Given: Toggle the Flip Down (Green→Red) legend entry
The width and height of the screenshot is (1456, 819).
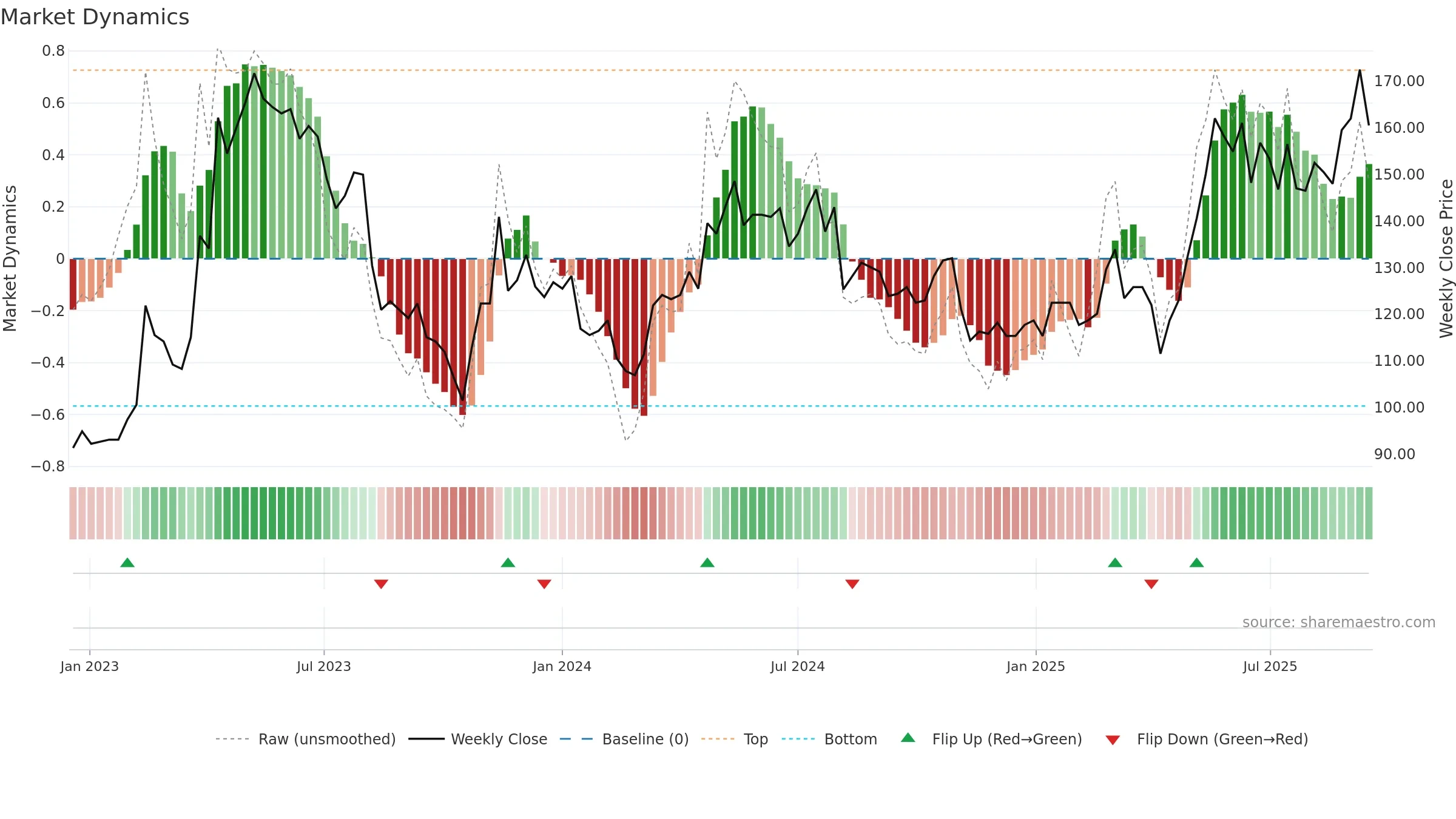Looking at the screenshot, I should 1206,739.
